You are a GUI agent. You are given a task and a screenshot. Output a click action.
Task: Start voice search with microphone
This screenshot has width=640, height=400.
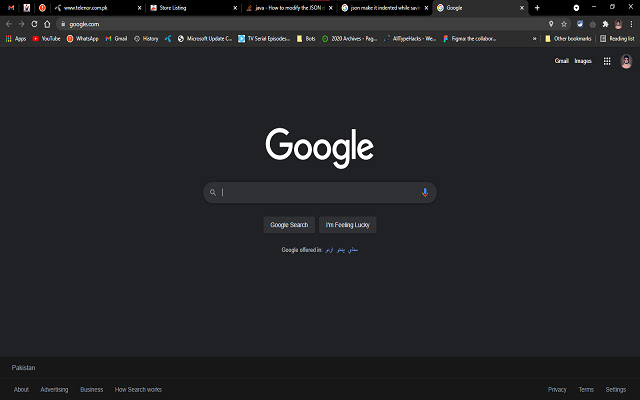pyautogui.click(x=425, y=192)
